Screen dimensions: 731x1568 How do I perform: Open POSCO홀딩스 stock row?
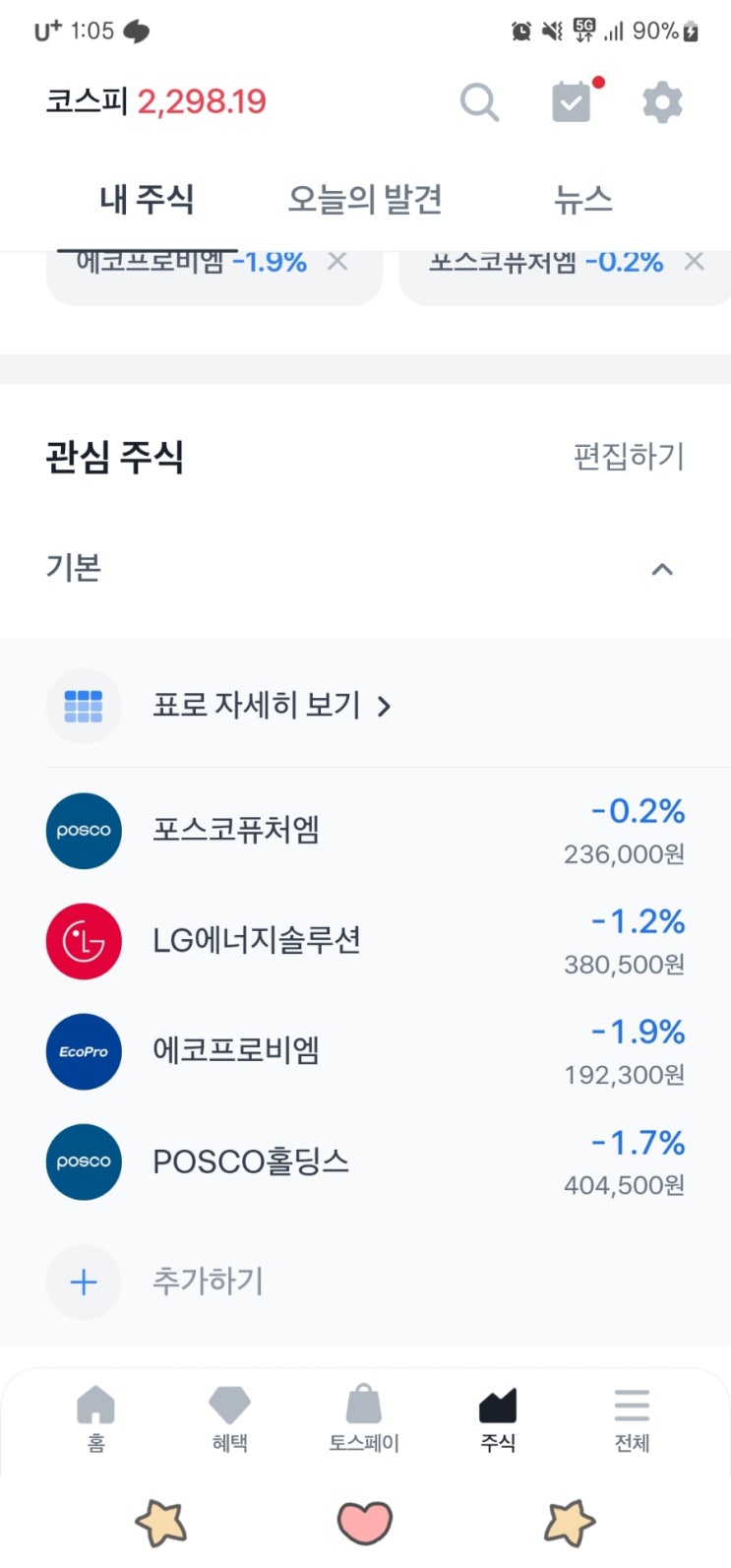click(365, 1161)
